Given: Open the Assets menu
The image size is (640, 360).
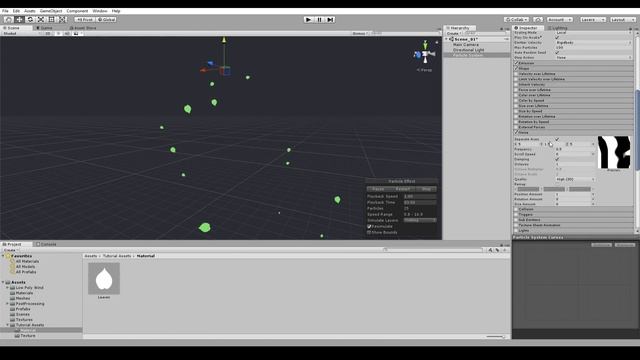Looking at the screenshot, I should 29,11.
